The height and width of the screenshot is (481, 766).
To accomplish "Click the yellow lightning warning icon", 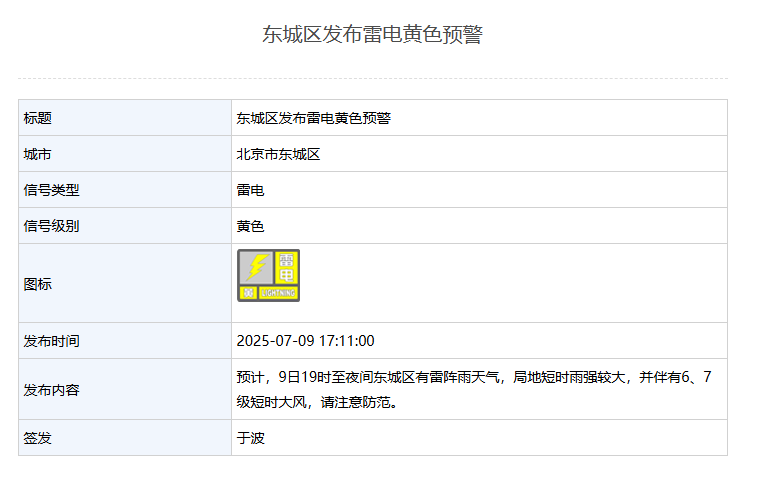I will [268, 275].
